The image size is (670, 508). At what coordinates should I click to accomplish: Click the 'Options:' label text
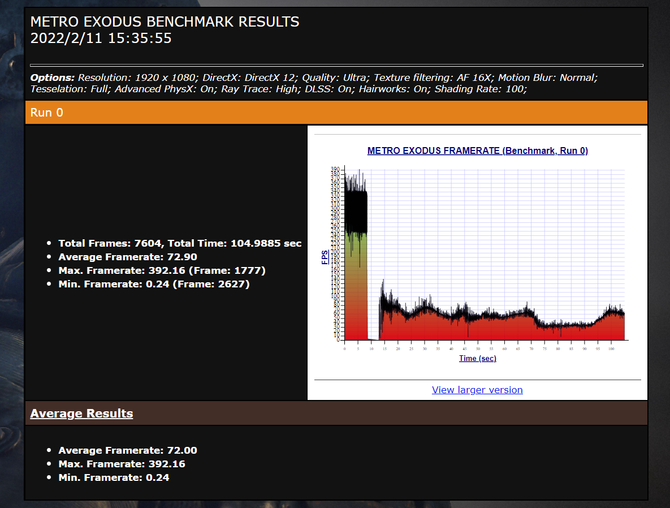point(52,78)
